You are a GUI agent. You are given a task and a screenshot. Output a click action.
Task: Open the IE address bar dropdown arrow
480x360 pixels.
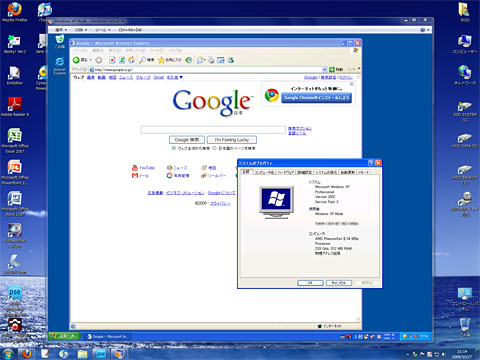(x=324, y=69)
